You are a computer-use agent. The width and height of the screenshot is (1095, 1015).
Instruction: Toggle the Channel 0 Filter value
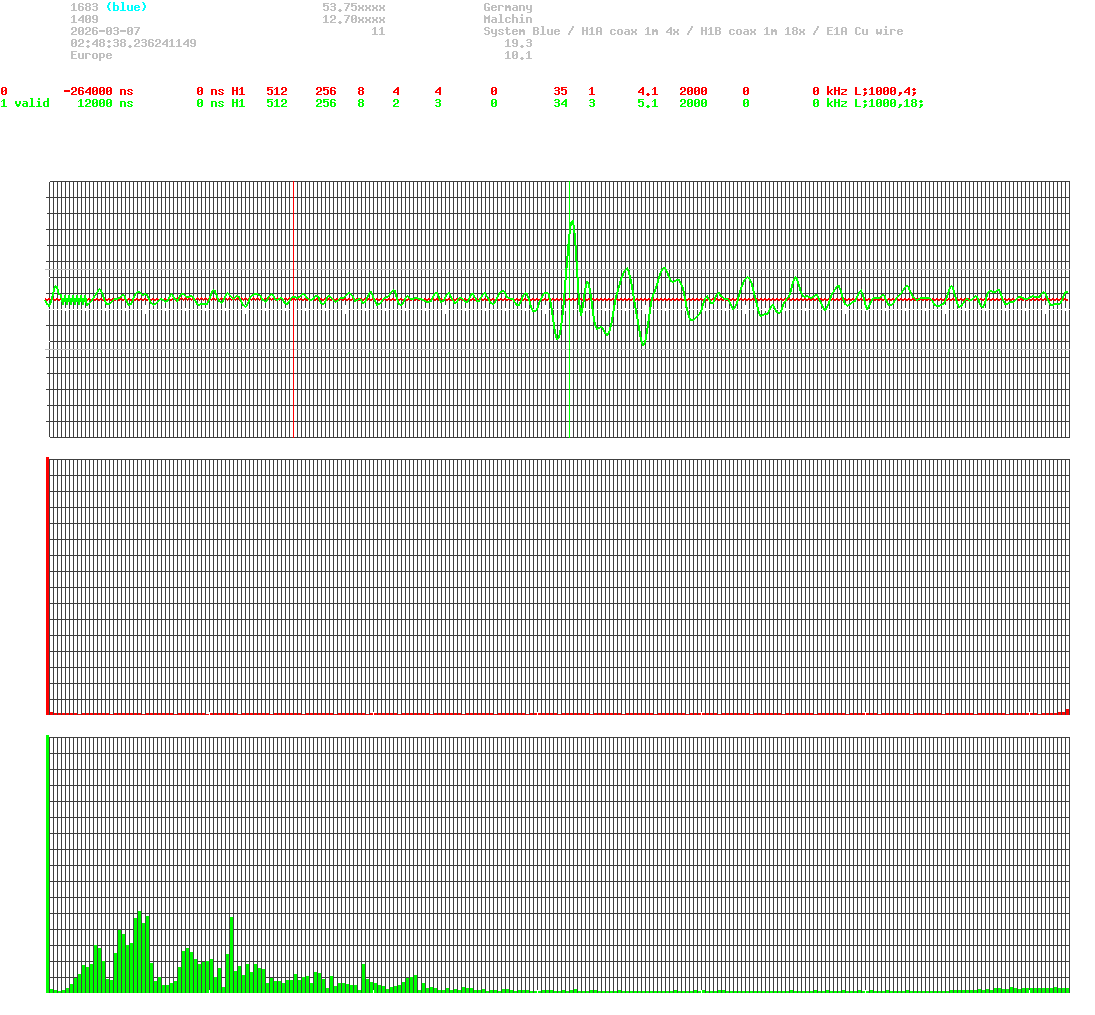(x=746, y=91)
